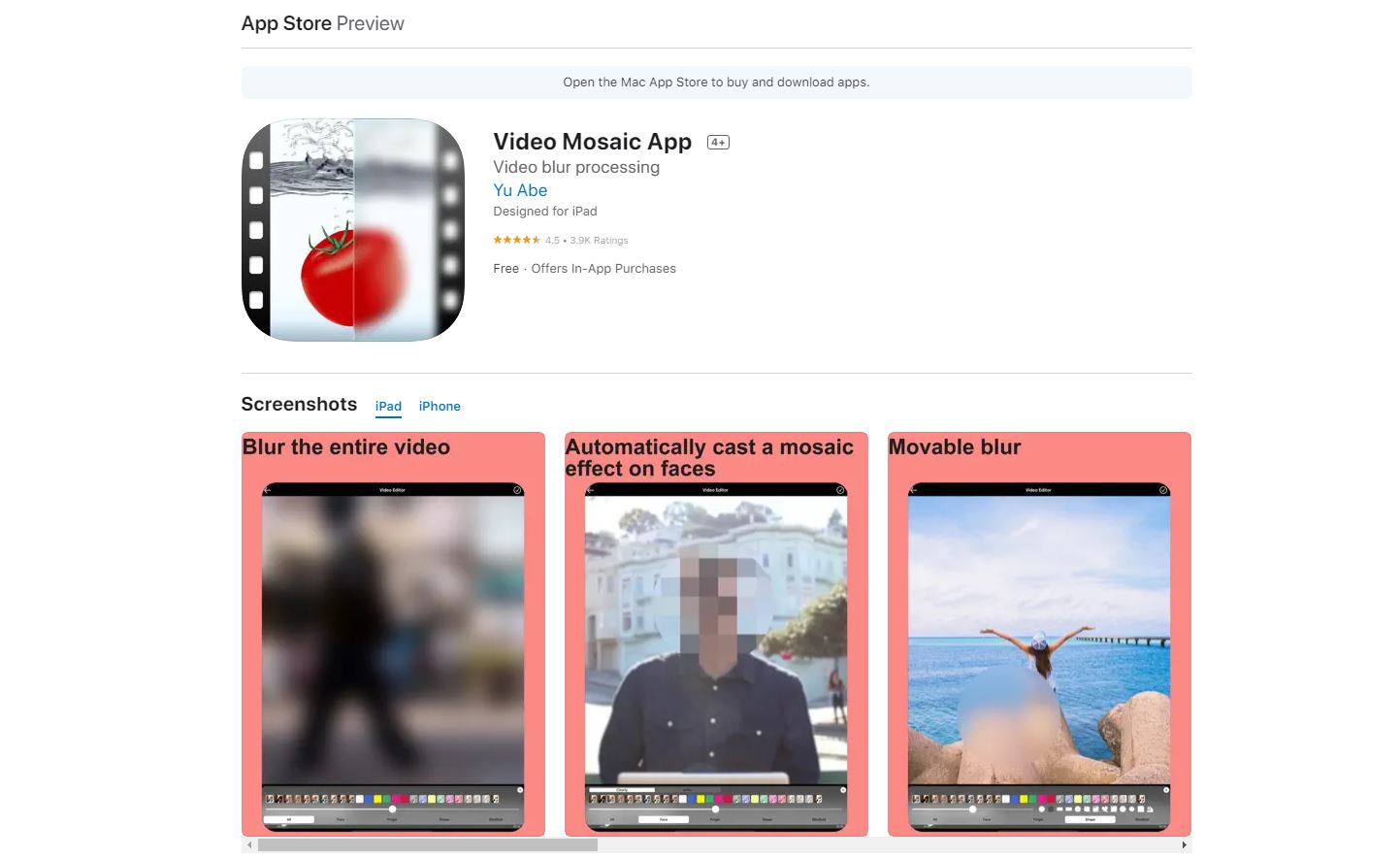This screenshot has height=858, width=1400.
Task: Click the '3.9K Ratings' text
Action: click(599, 240)
